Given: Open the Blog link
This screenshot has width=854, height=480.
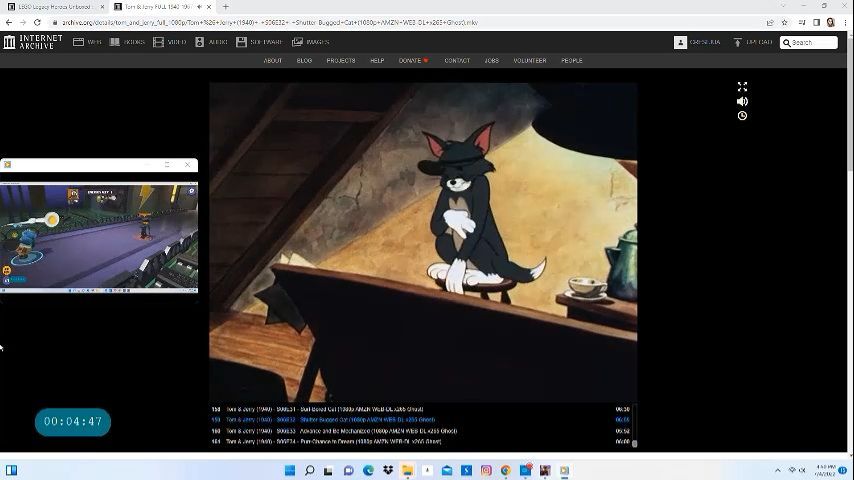Looking at the screenshot, I should pos(304,60).
